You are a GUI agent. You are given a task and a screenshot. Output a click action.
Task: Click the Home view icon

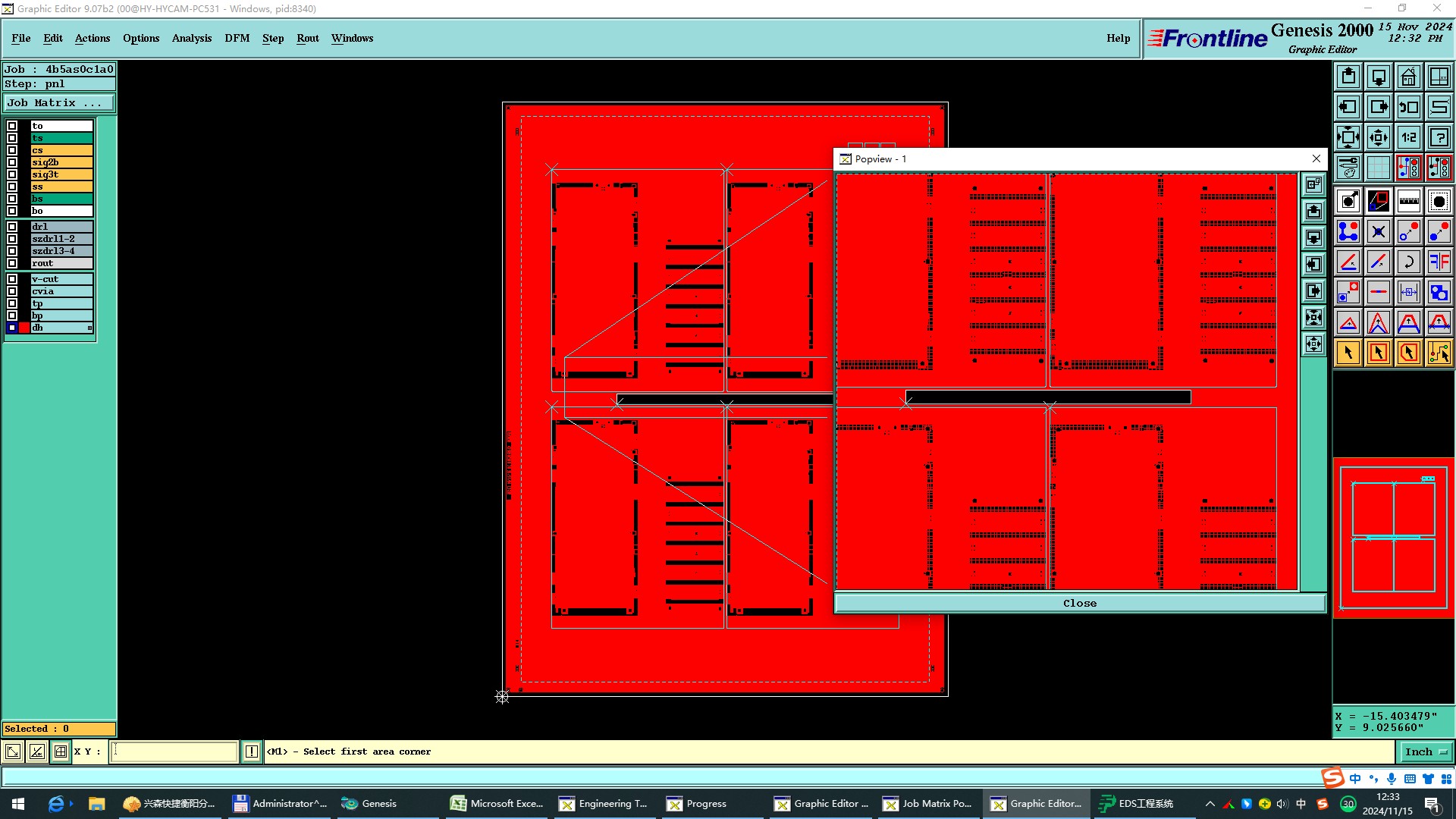(1408, 77)
